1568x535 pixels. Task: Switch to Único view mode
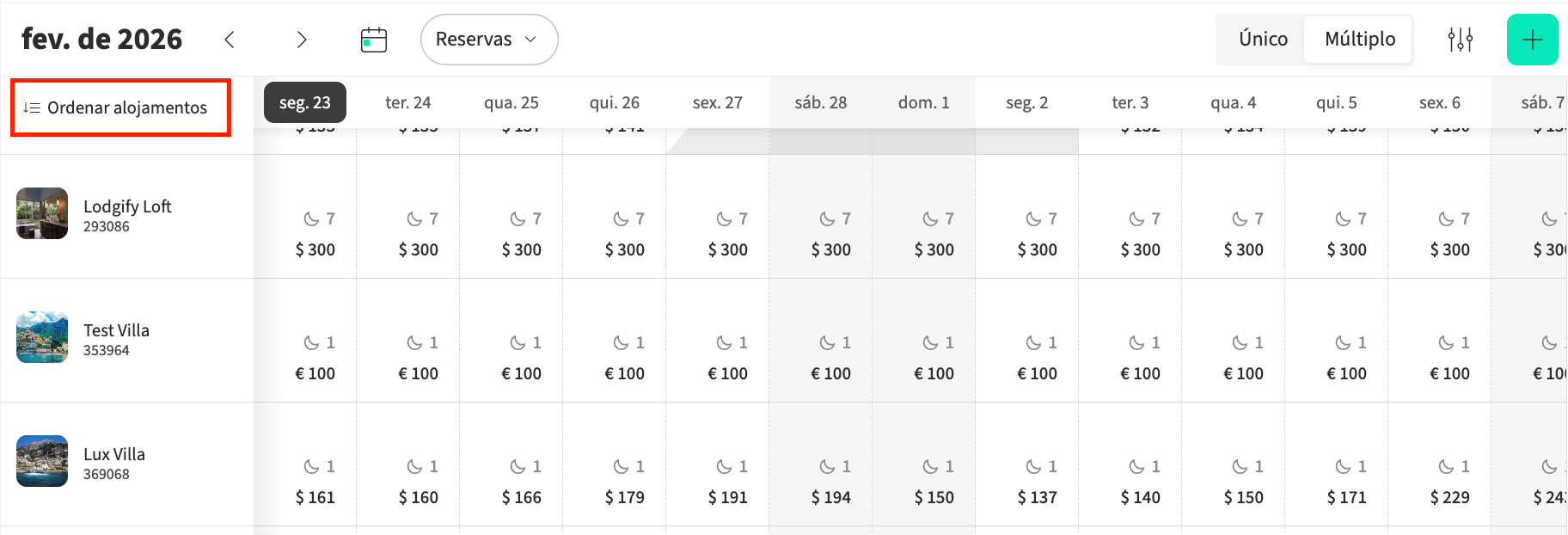tap(1263, 40)
